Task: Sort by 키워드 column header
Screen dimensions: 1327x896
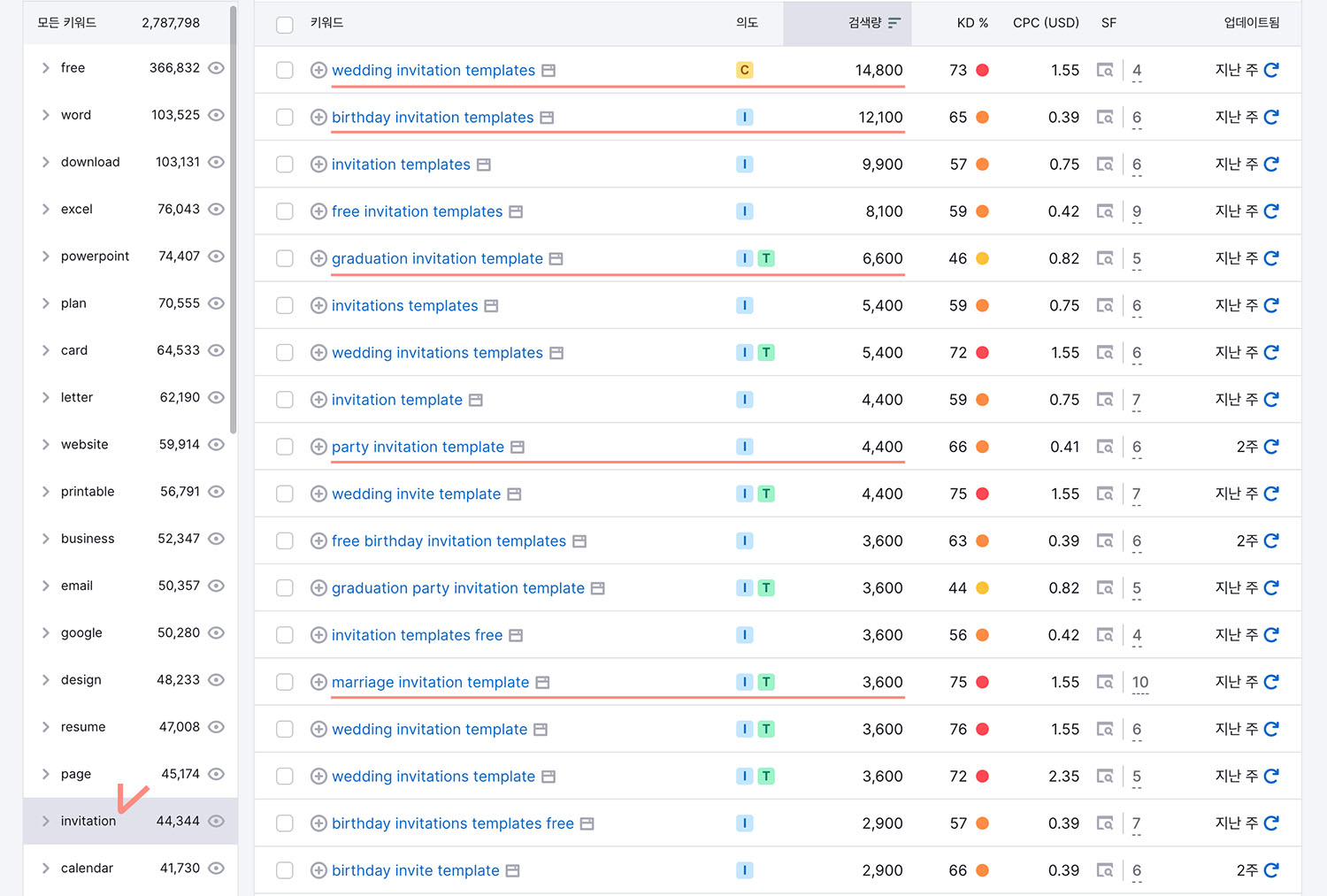Action: click(326, 23)
